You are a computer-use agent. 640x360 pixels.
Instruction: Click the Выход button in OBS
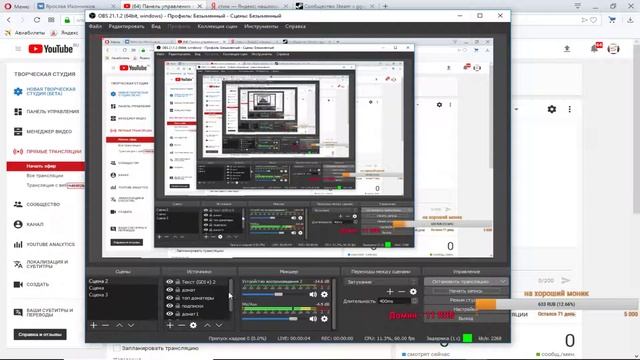466,318
